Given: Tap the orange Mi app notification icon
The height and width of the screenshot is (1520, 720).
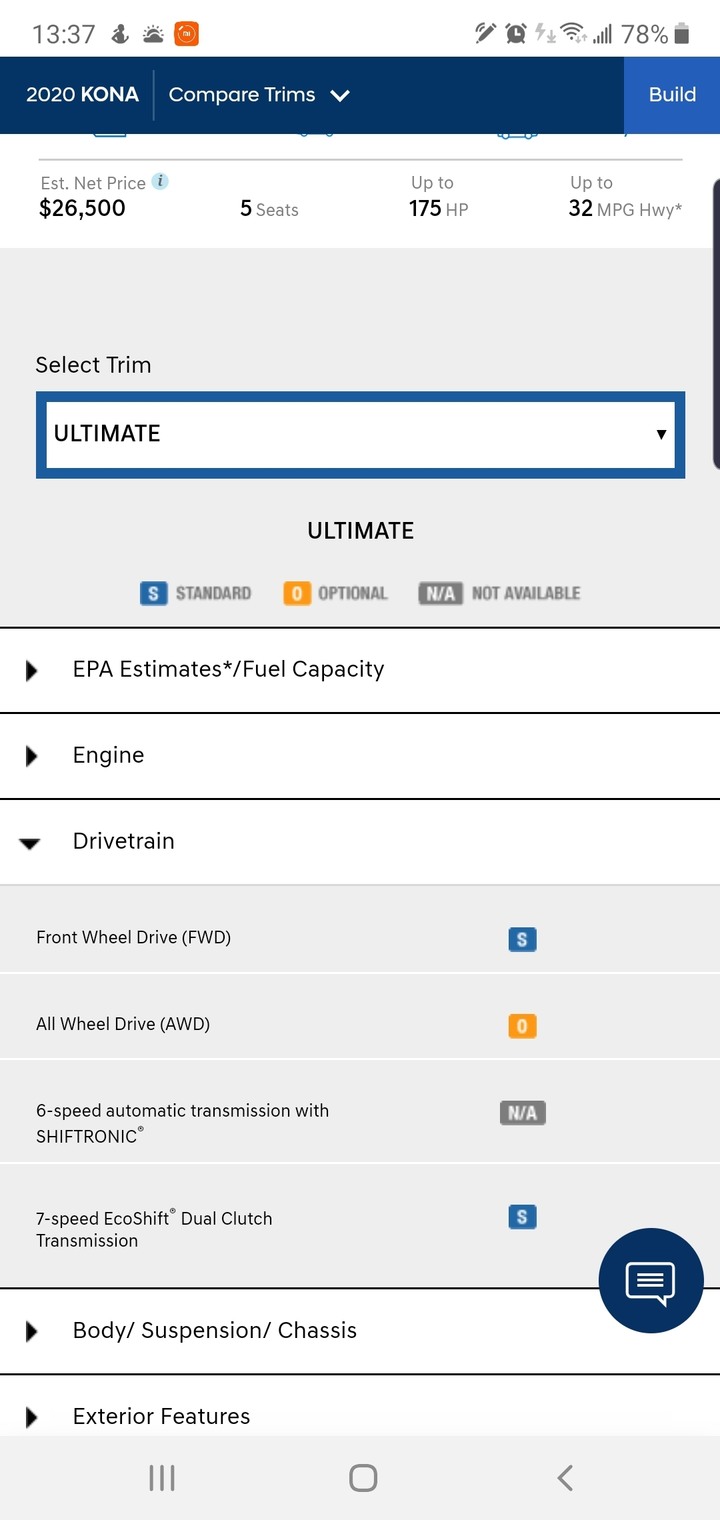Looking at the screenshot, I should [x=187, y=35].
